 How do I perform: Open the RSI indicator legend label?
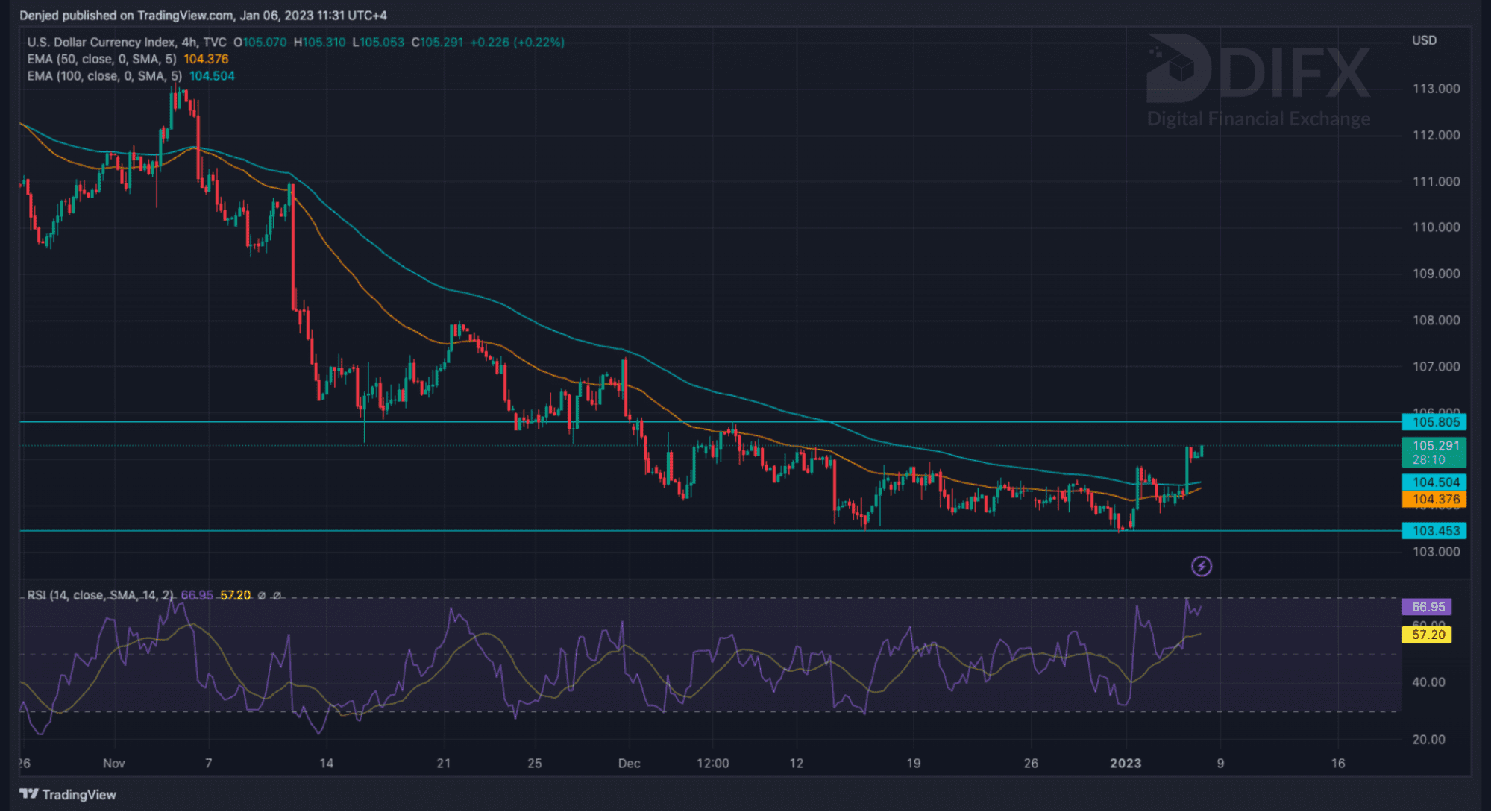(x=101, y=595)
